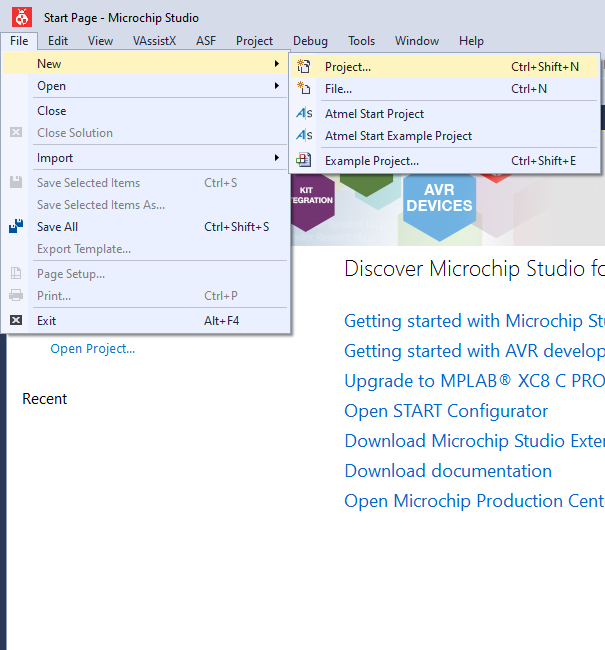Click the Page Setup icon
This screenshot has height=650, width=605.
pyautogui.click(x=16, y=273)
